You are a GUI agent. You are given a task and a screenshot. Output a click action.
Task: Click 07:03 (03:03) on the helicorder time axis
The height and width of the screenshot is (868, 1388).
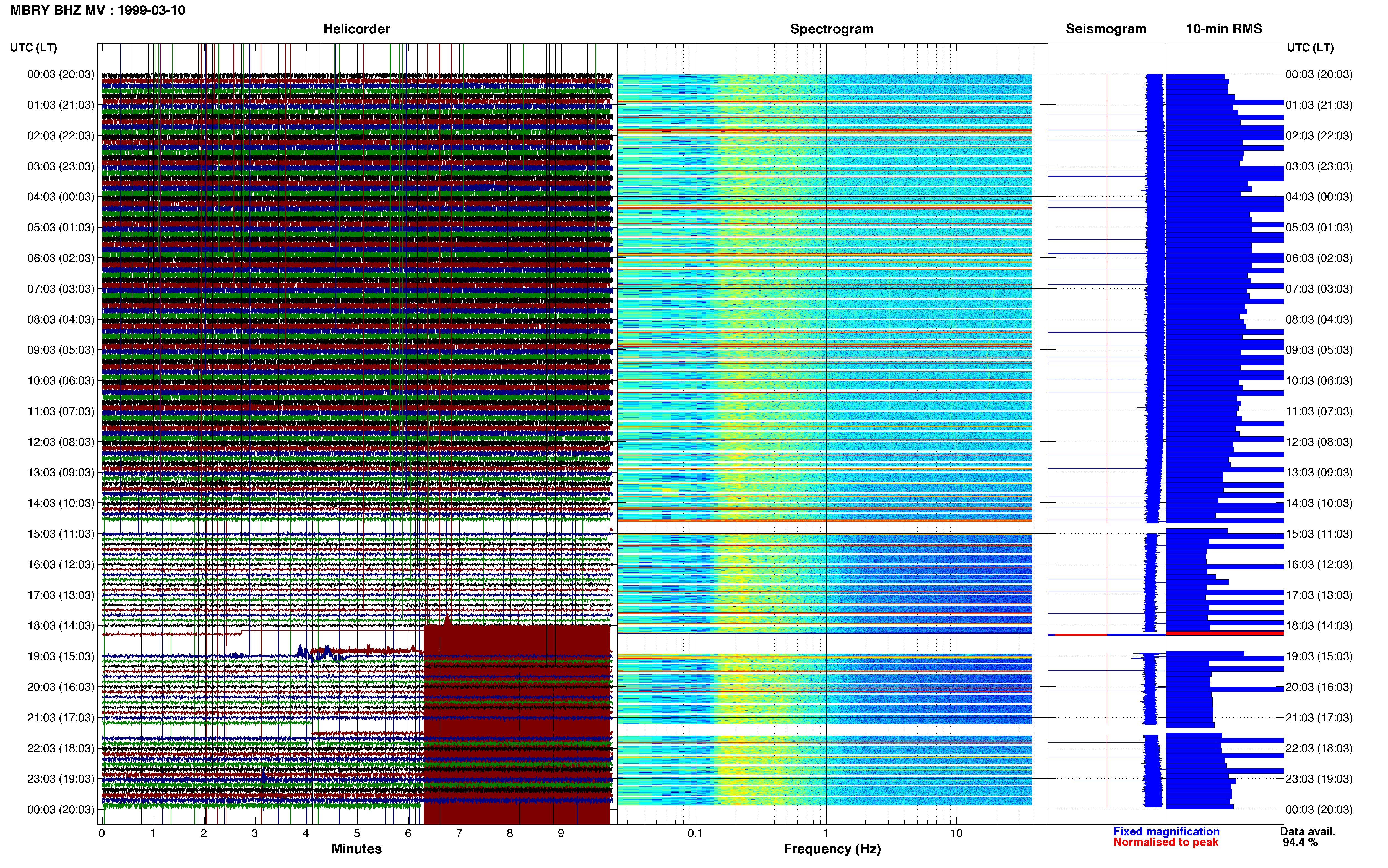[60, 289]
